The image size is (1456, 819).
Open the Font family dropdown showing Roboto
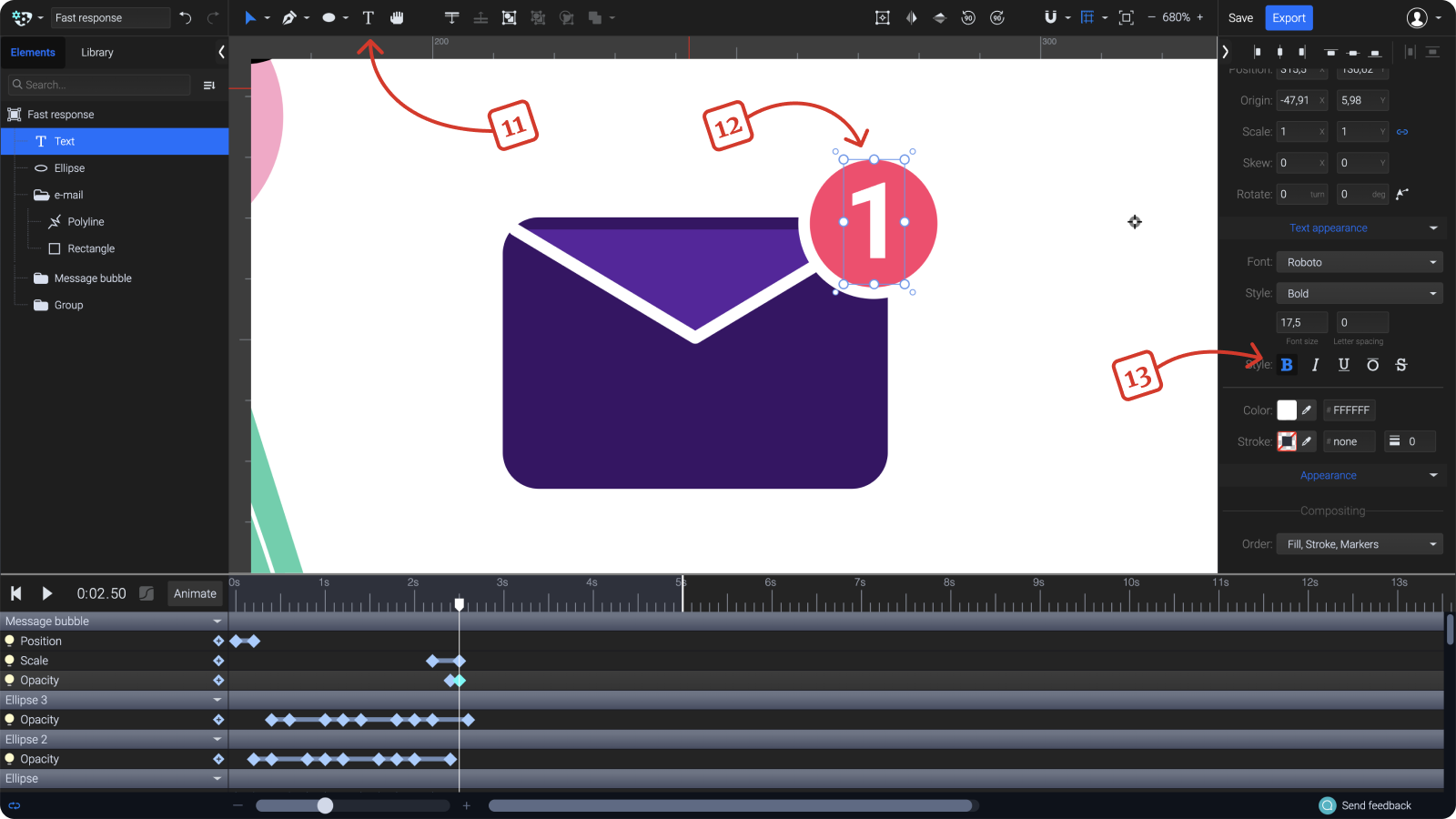(x=1359, y=262)
